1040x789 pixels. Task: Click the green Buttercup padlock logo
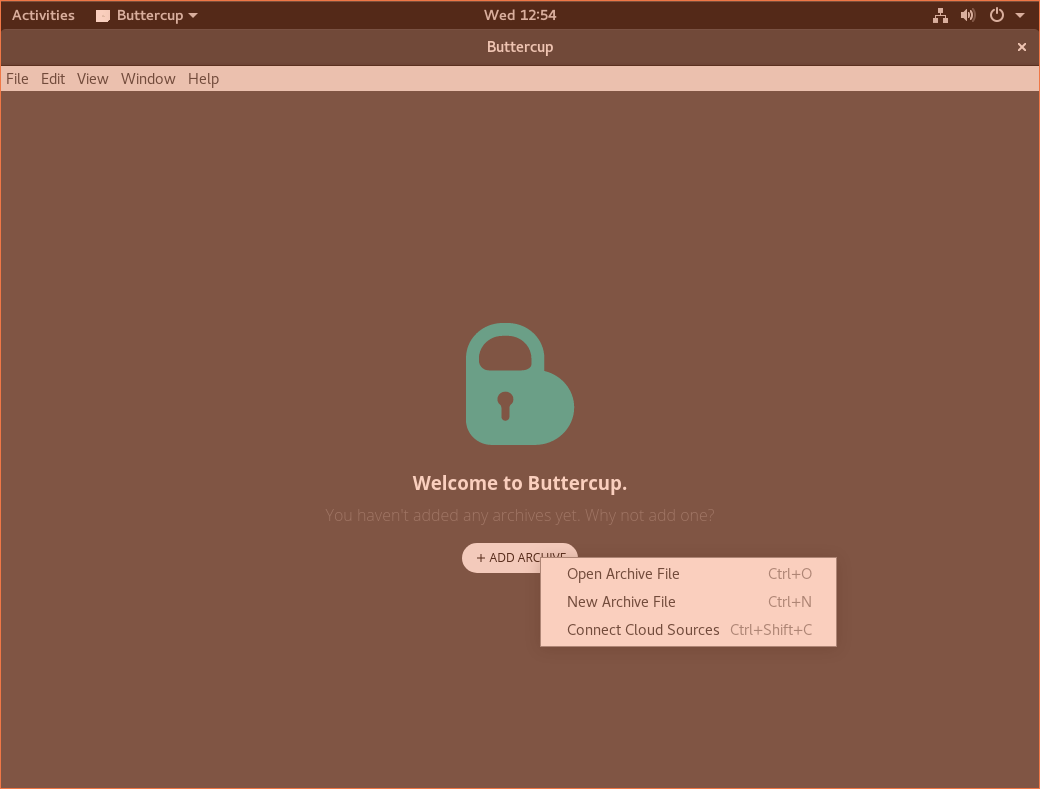519,384
